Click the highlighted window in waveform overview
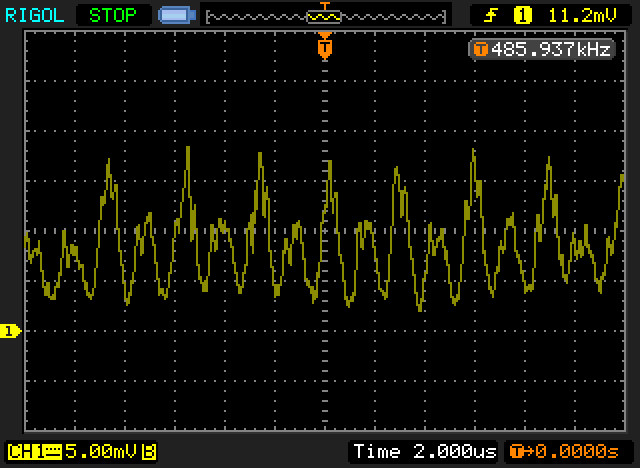Viewport: 640px width, 468px height. tap(324, 16)
